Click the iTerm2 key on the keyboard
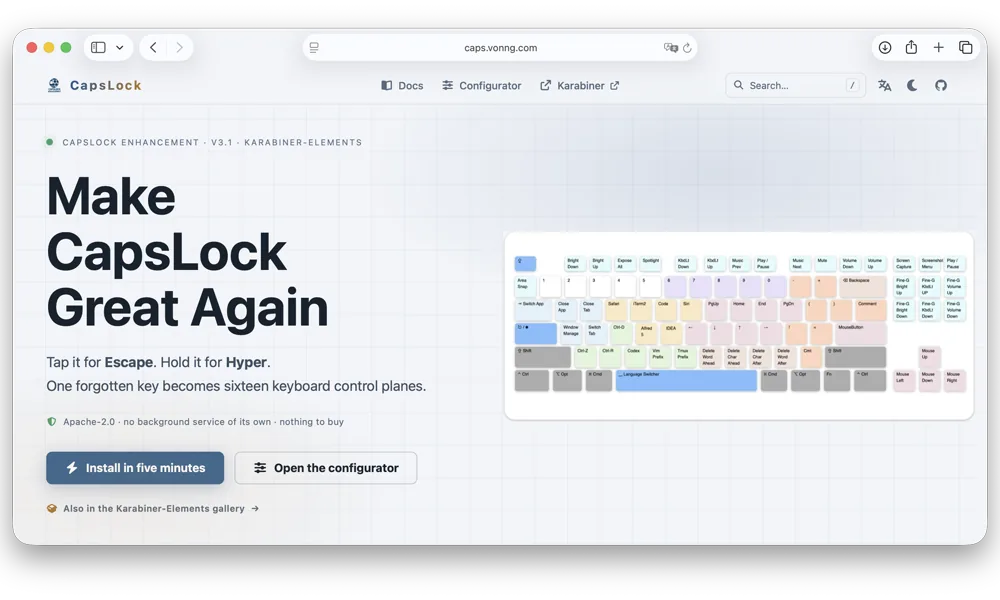Image resolution: width=1000 pixels, height=600 pixels. pos(641,310)
